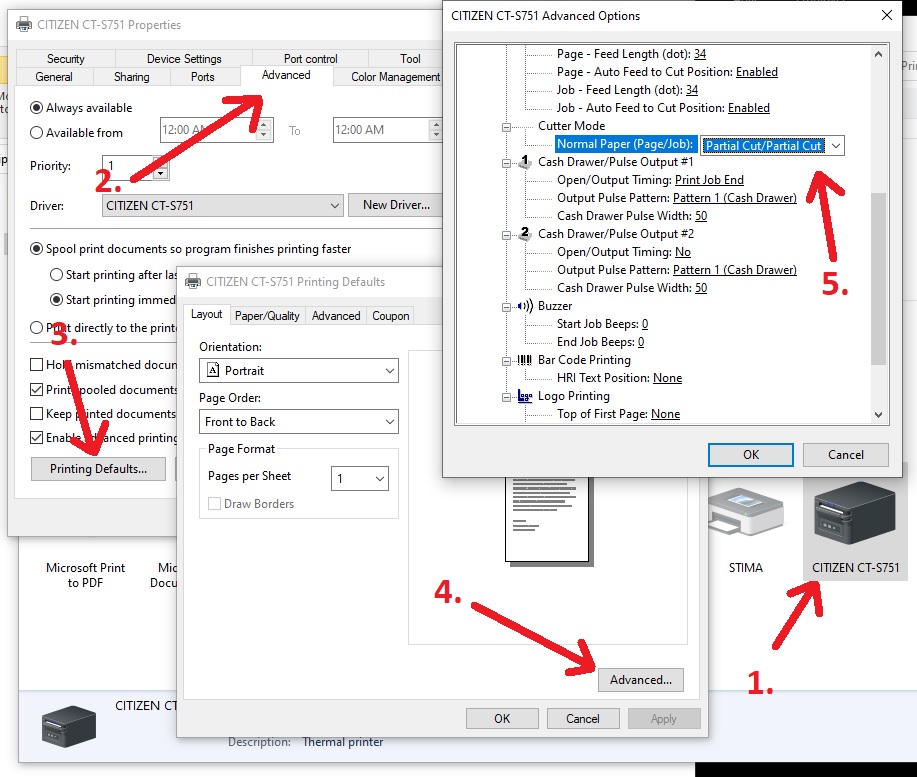Click the Advanced Options vertical scrollbar thumb
The height and width of the screenshot is (777, 917).
[878, 279]
